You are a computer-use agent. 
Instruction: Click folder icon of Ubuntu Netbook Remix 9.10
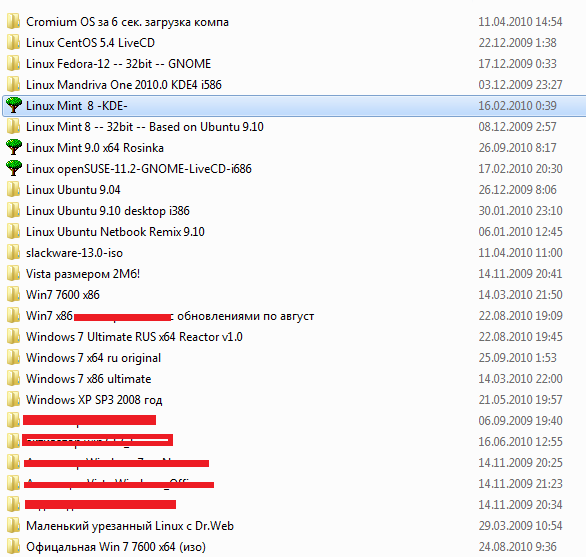pyautogui.click(x=13, y=231)
